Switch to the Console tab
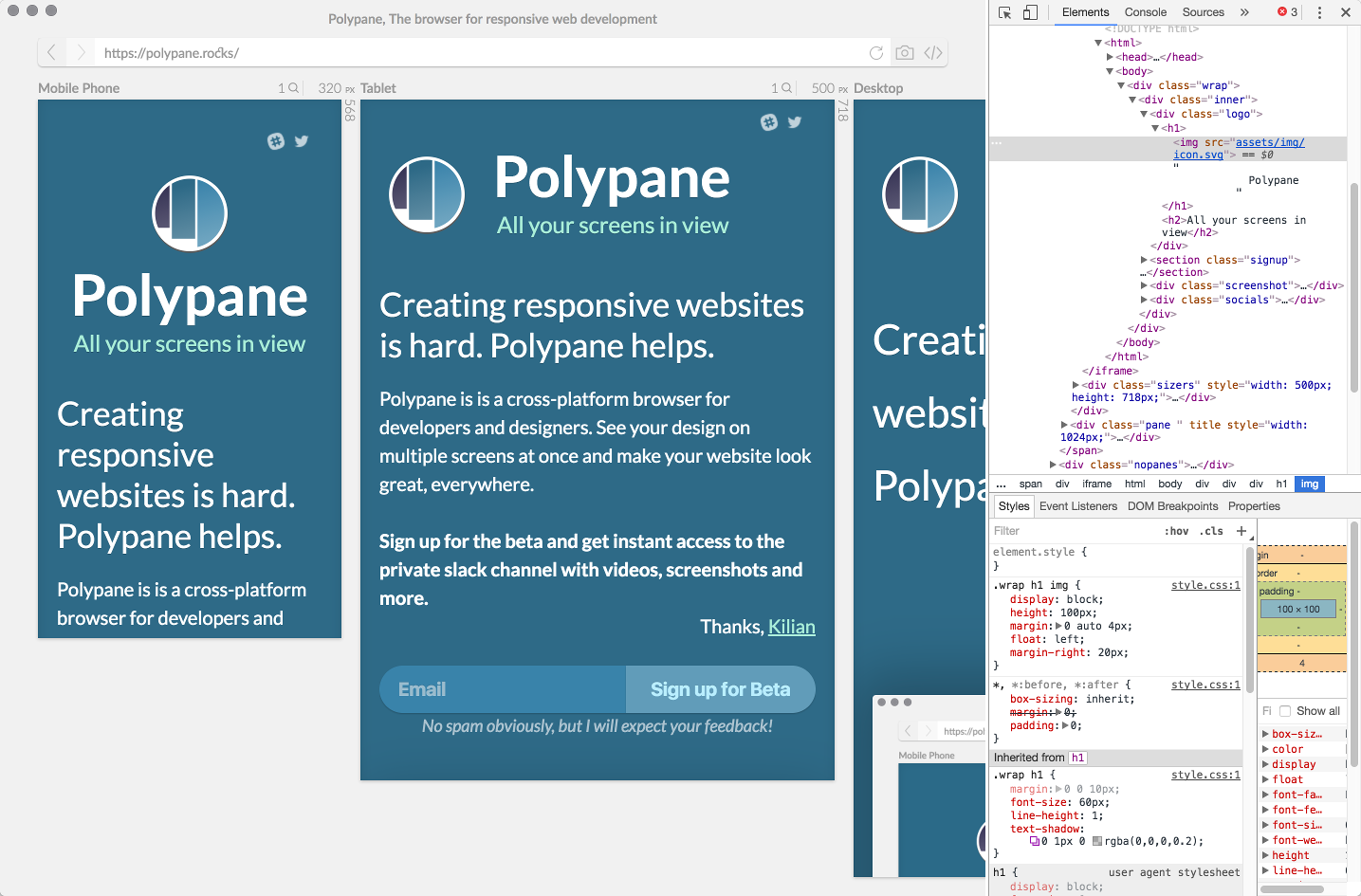1361x896 pixels. (x=1145, y=12)
